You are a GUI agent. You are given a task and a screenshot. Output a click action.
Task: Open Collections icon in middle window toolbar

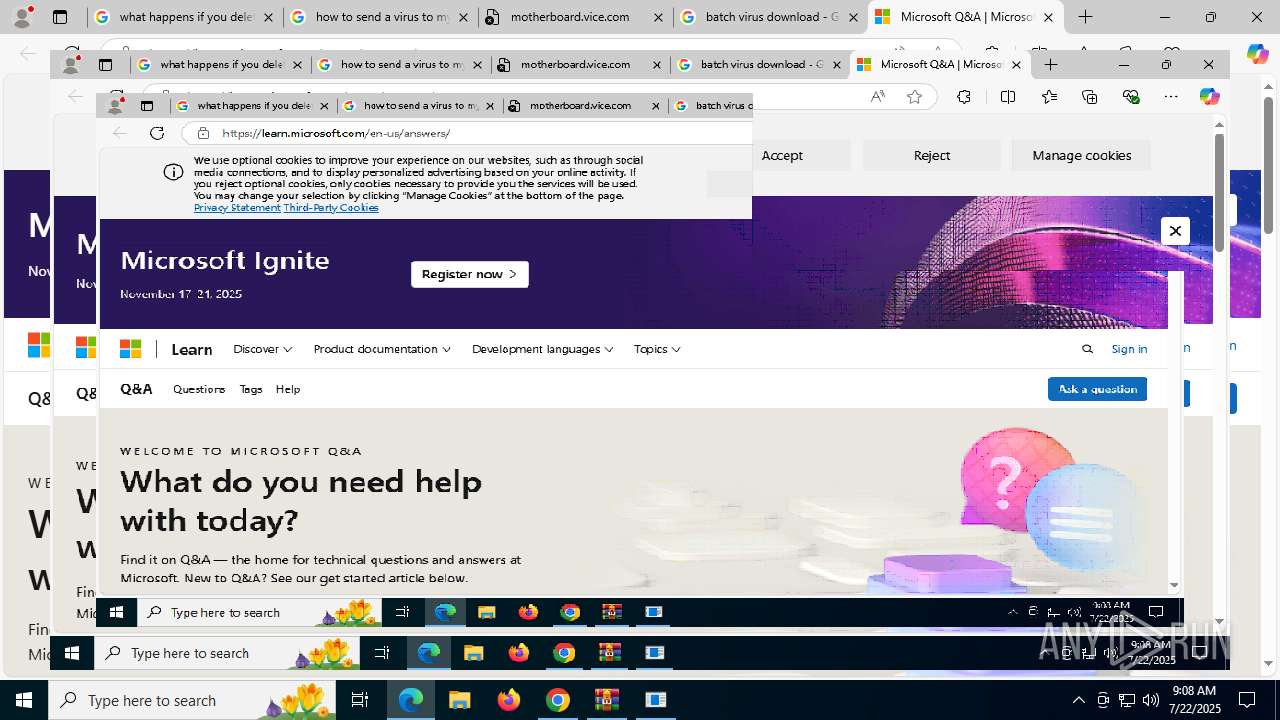(x=1089, y=96)
